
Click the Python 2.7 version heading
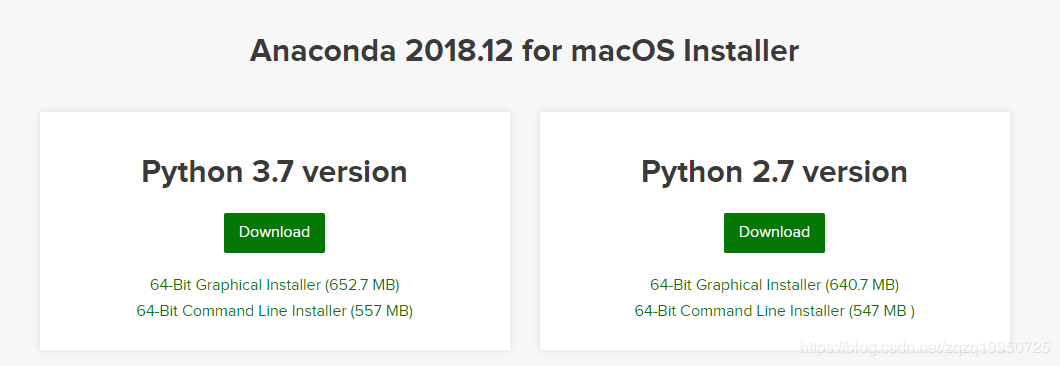point(774,172)
